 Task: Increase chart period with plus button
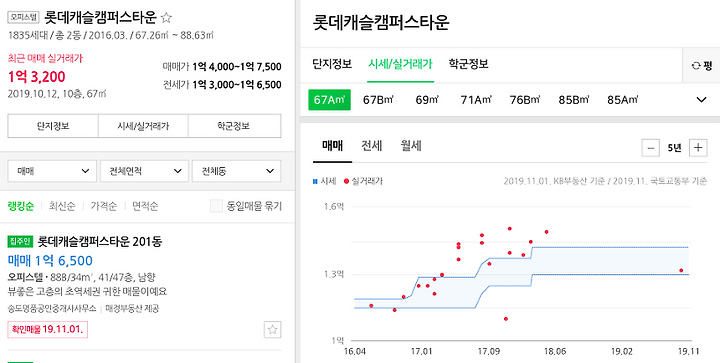[698, 148]
